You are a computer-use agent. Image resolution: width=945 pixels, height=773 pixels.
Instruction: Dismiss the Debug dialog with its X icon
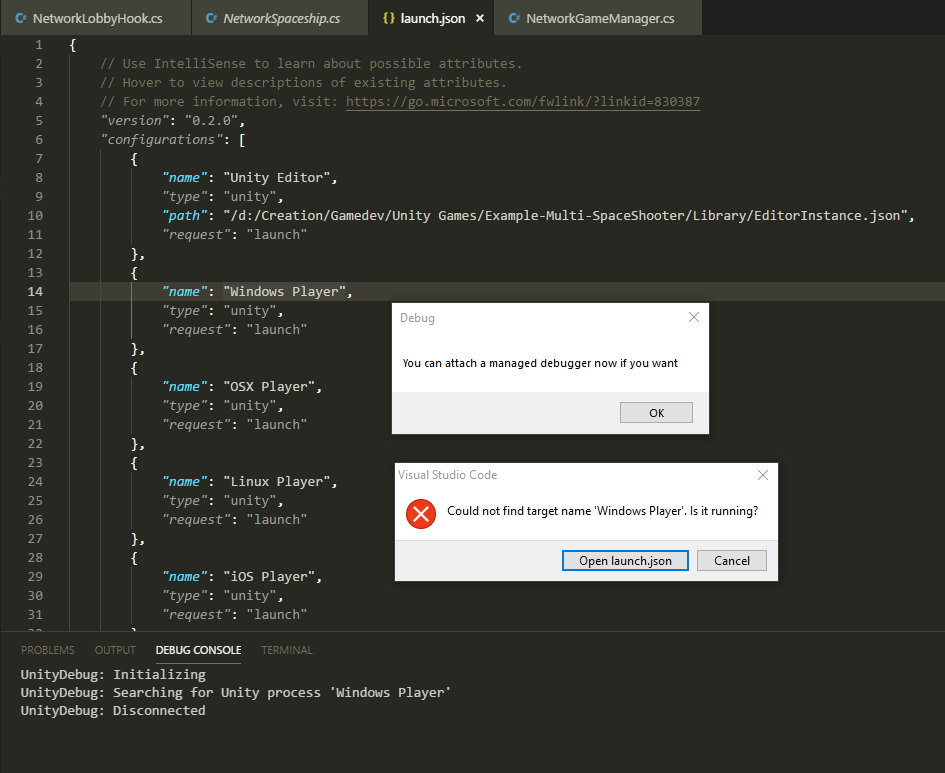(693, 317)
